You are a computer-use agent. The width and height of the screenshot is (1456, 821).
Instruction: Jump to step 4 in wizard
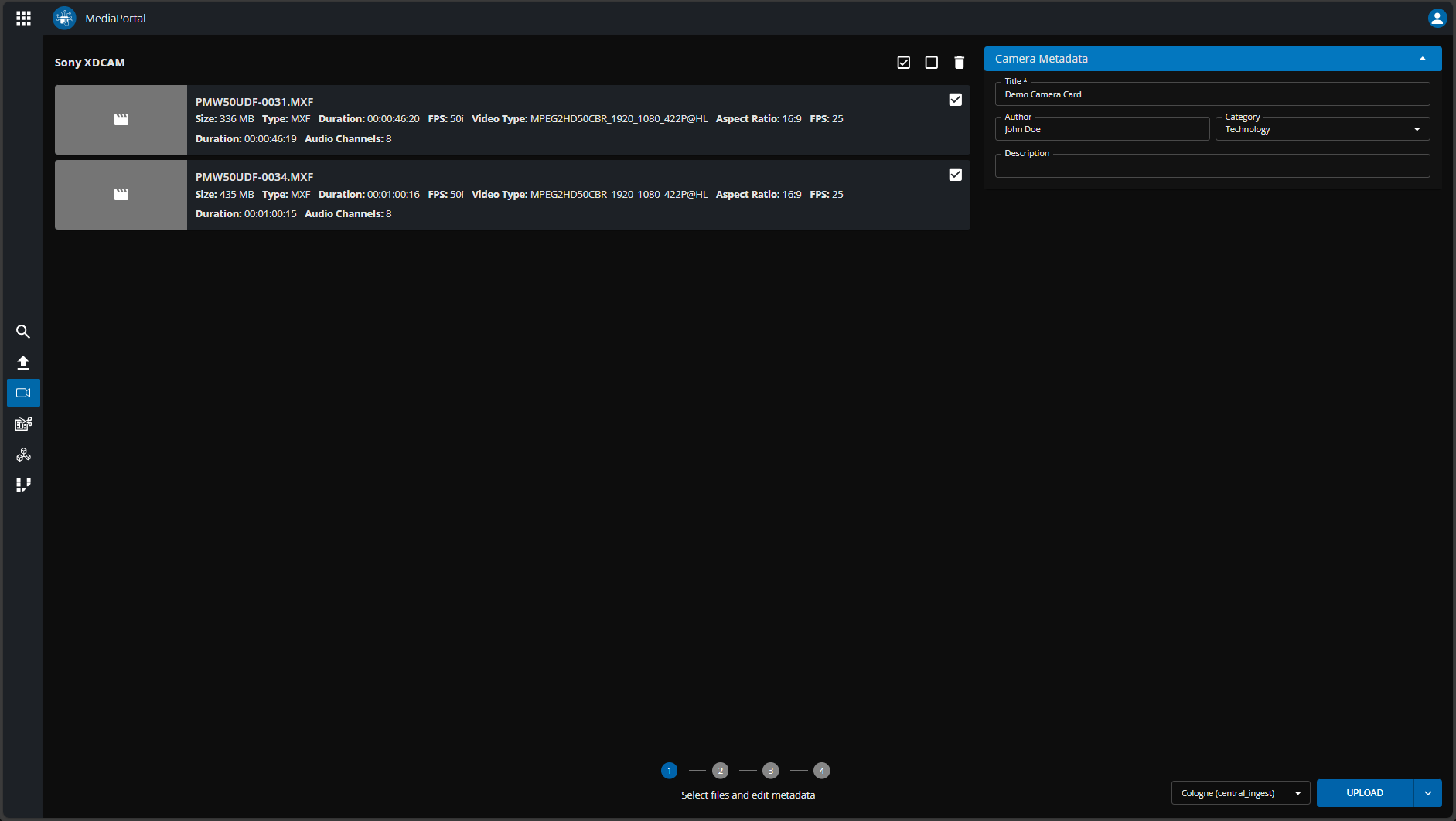821,771
